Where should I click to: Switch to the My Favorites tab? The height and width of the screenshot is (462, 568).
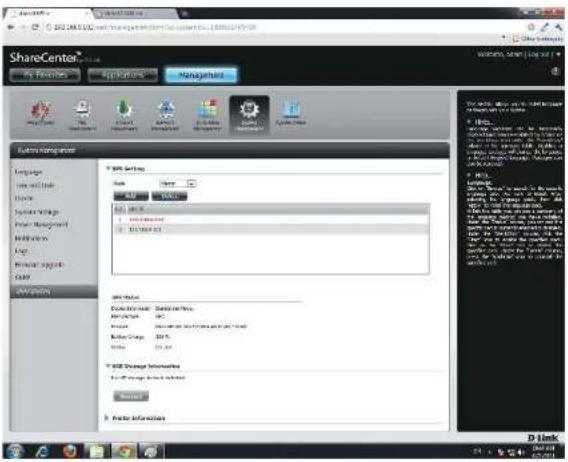(x=45, y=75)
